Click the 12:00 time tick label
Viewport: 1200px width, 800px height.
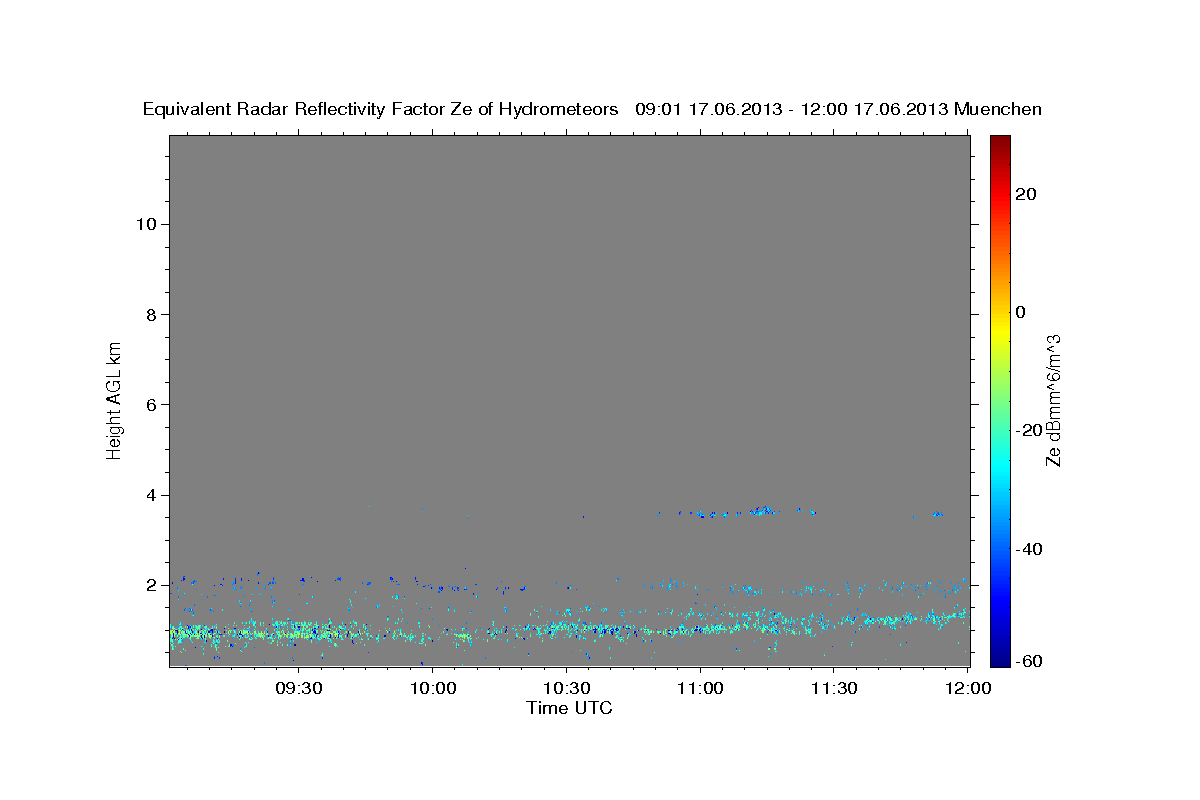click(968, 689)
